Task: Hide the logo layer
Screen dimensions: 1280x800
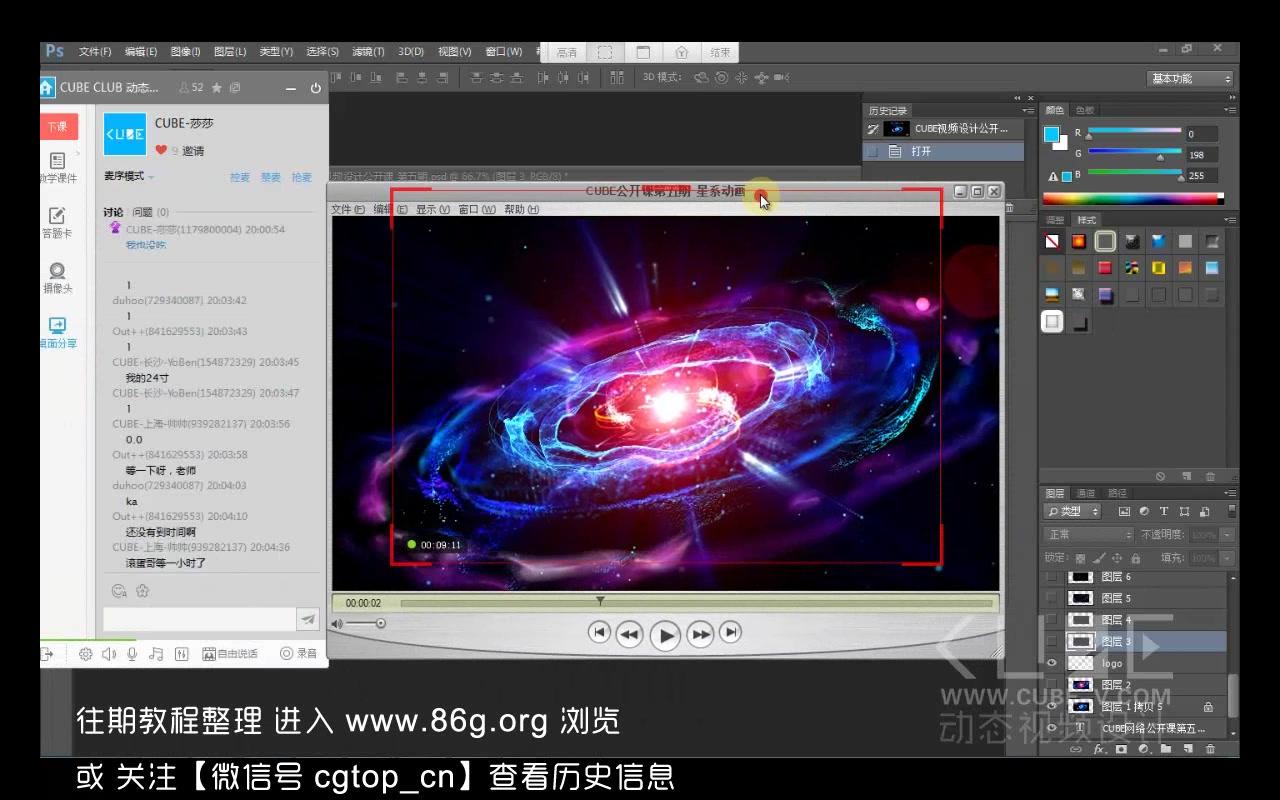Action: click(x=1051, y=663)
